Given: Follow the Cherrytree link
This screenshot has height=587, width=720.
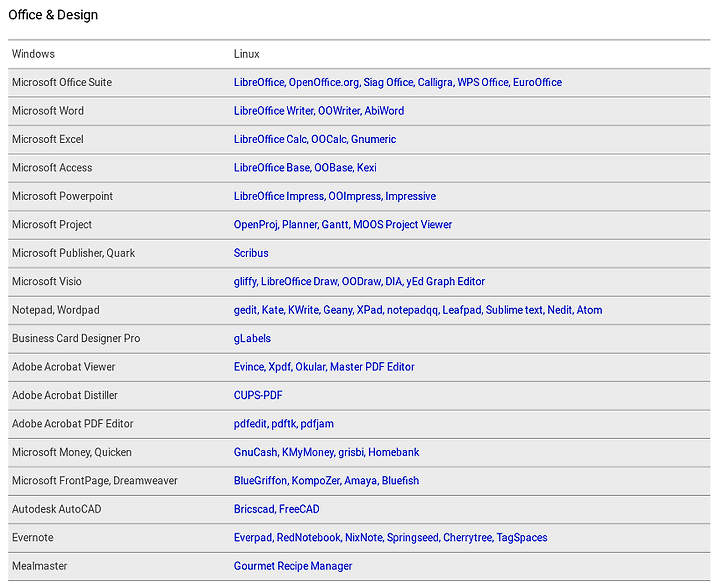Looking at the screenshot, I should [467, 538].
